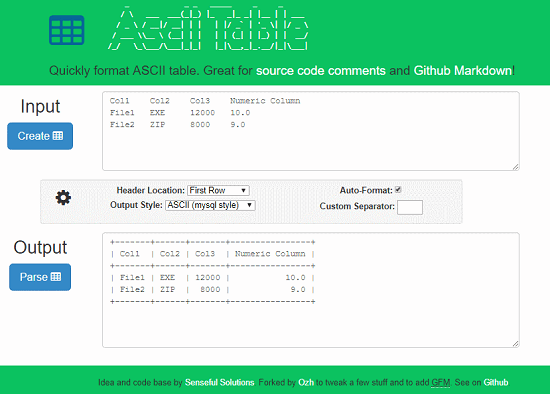The image size is (550, 394).
Task: Click the 'Input' heading
Action: tap(40, 106)
